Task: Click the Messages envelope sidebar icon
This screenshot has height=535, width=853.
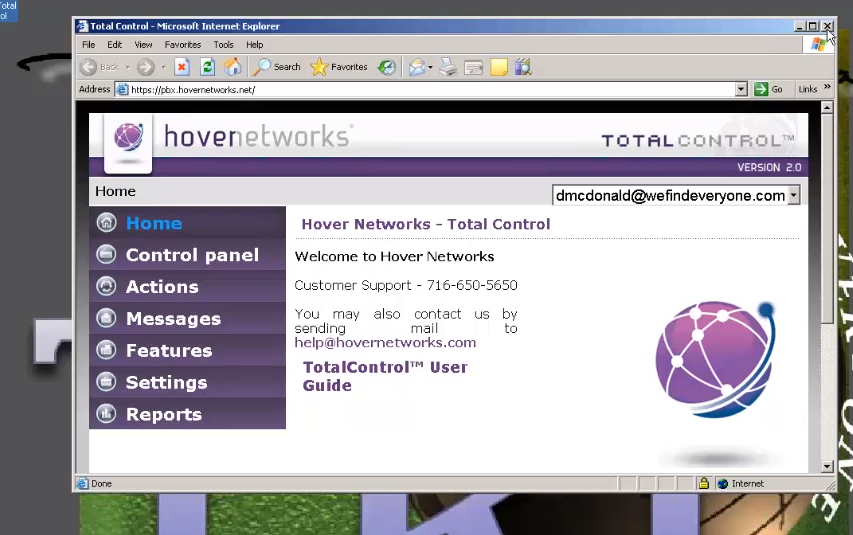Action: coord(106,318)
